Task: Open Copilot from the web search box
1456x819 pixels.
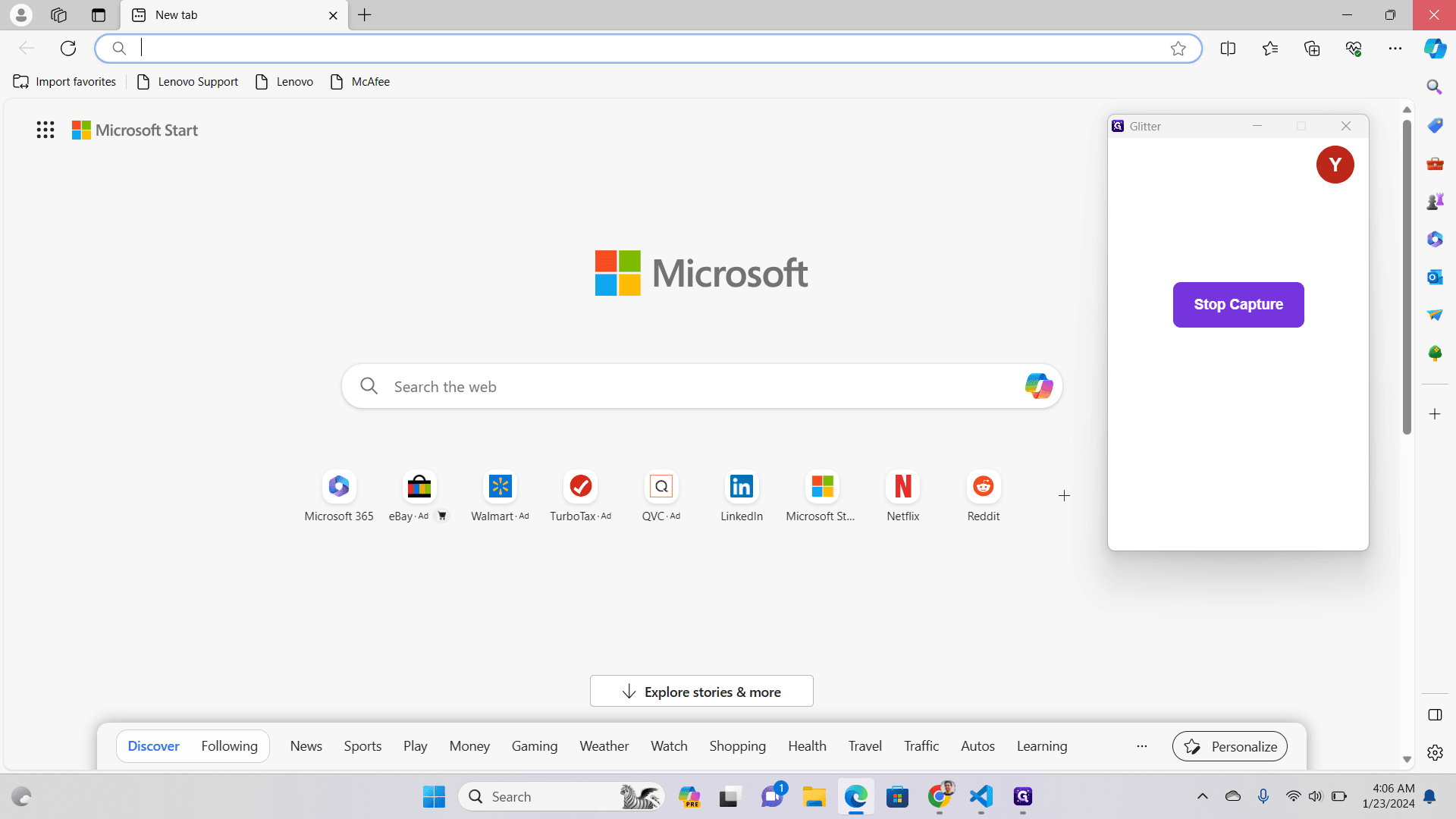Action: [1039, 386]
